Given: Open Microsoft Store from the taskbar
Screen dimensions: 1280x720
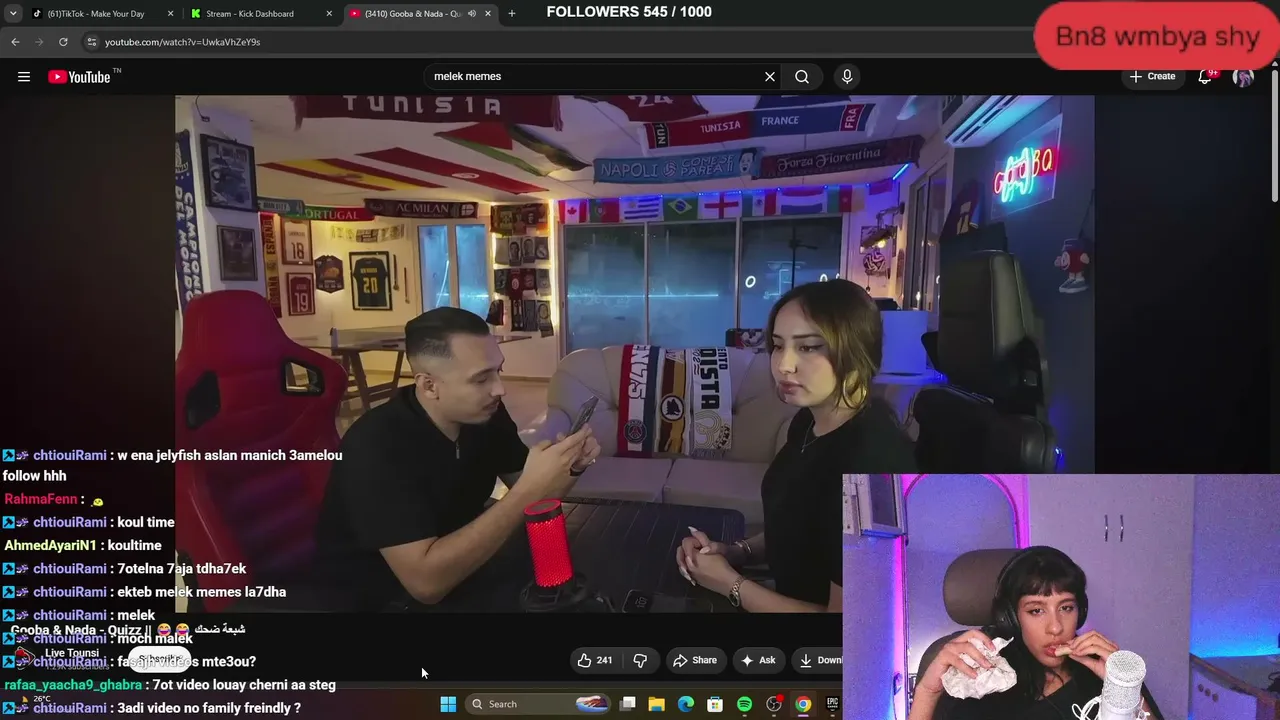Looking at the screenshot, I should click(x=715, y=704).
